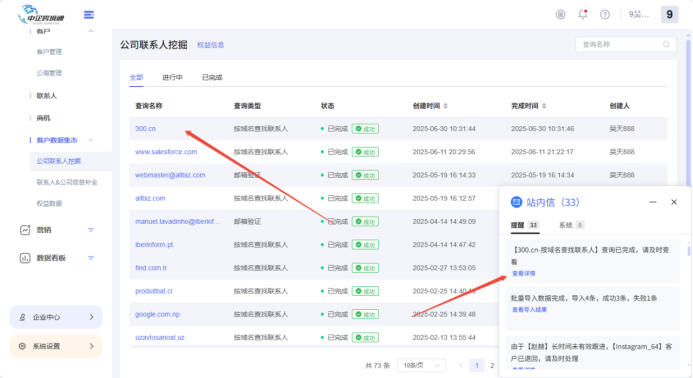Open 联系人 in the sidebar
The width and height of the screenshot is (693, 378).
pos(46,95)
